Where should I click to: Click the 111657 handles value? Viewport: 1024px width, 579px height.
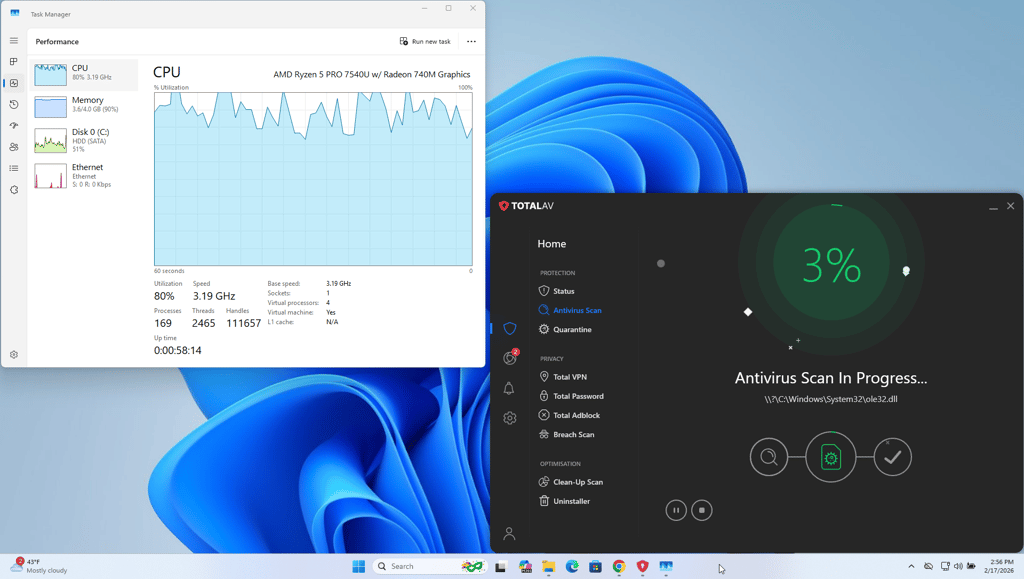(244, 323)
